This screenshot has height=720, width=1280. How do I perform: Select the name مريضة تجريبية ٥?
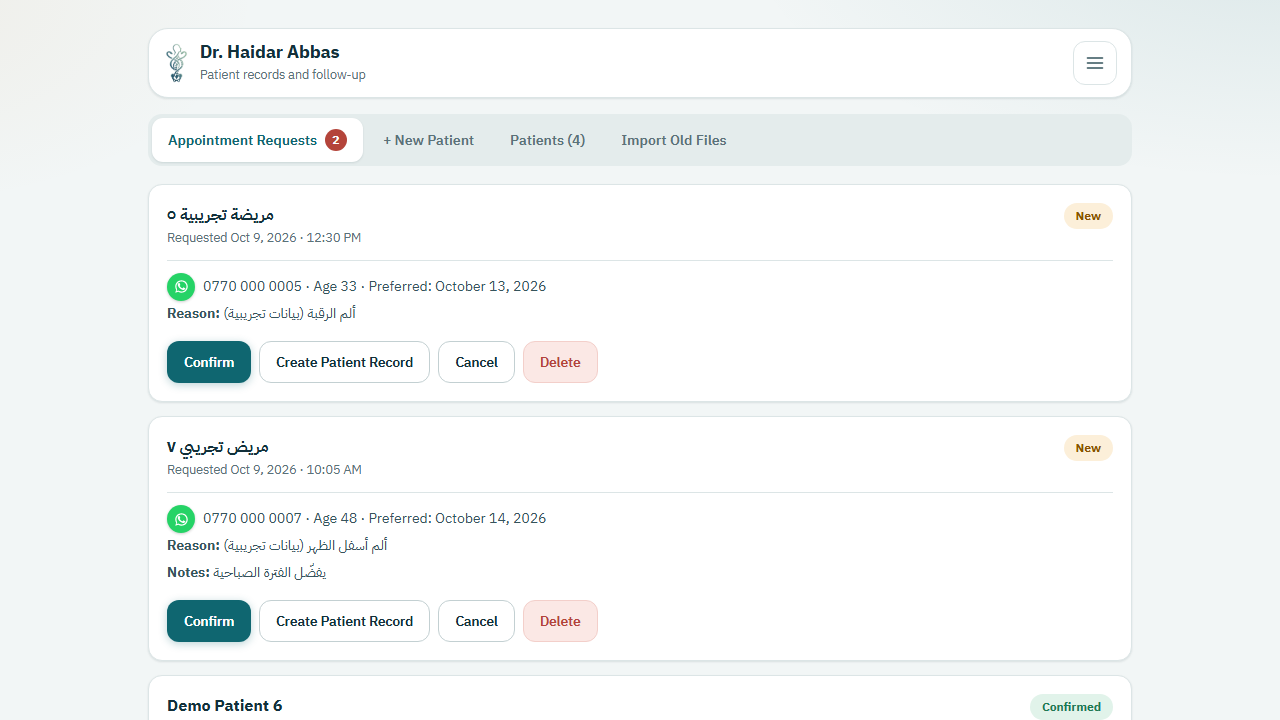click(x=221, y=215)
